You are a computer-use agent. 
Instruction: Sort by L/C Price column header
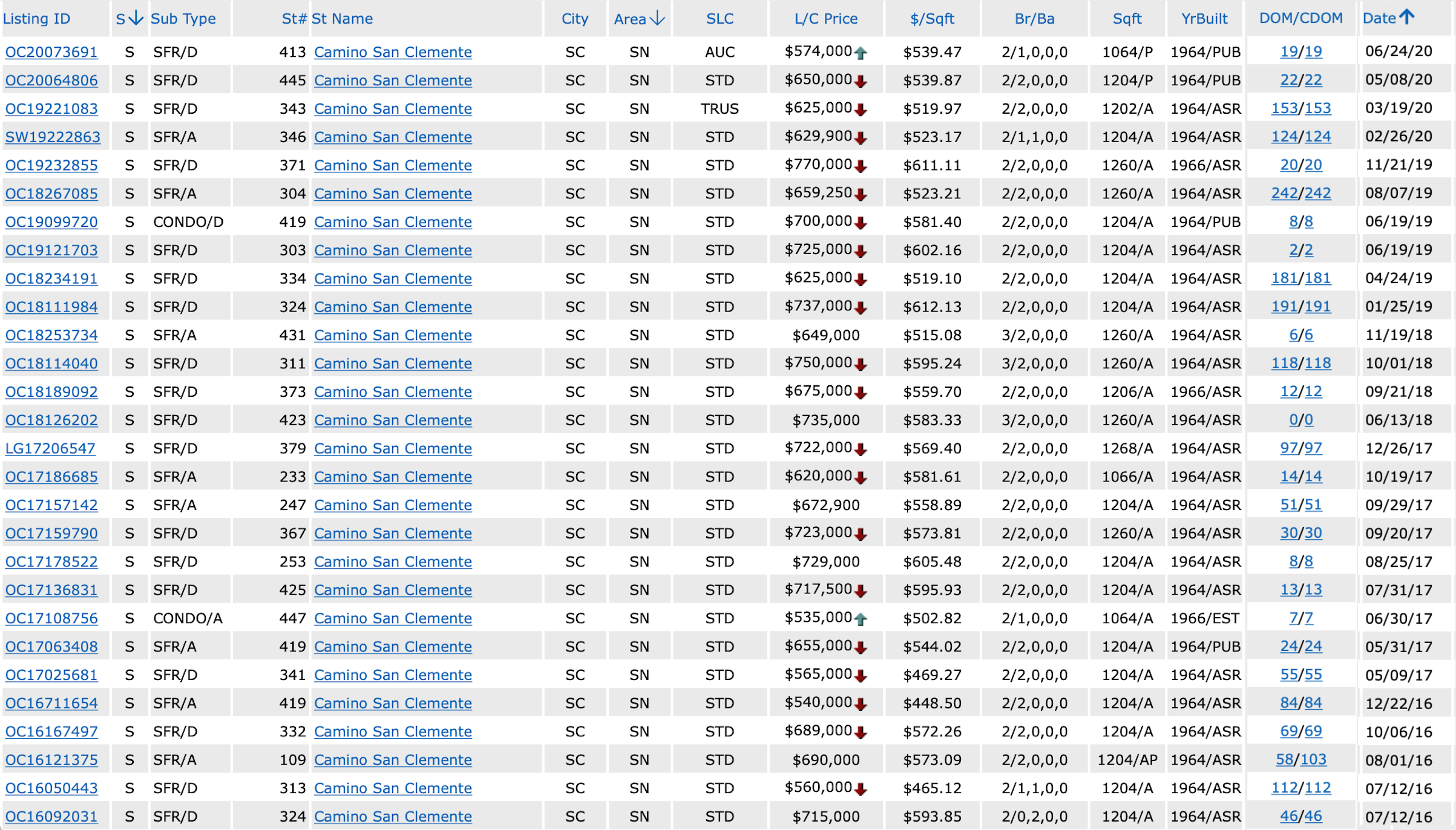(826, 19)
